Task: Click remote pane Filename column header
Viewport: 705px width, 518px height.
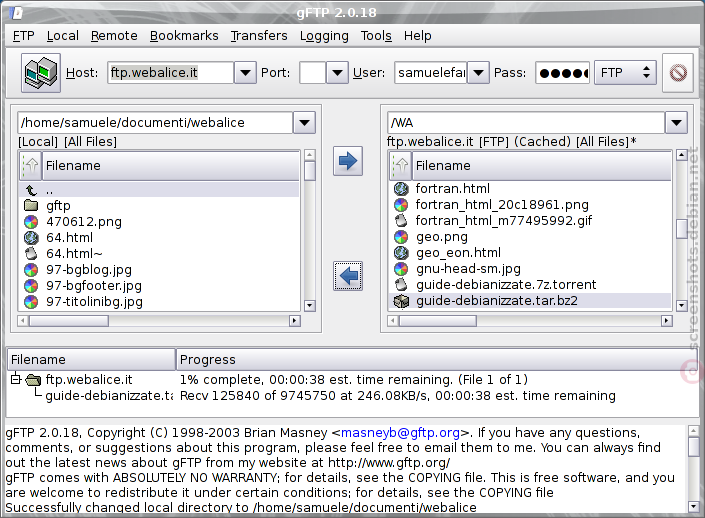Action: (541, 165)
